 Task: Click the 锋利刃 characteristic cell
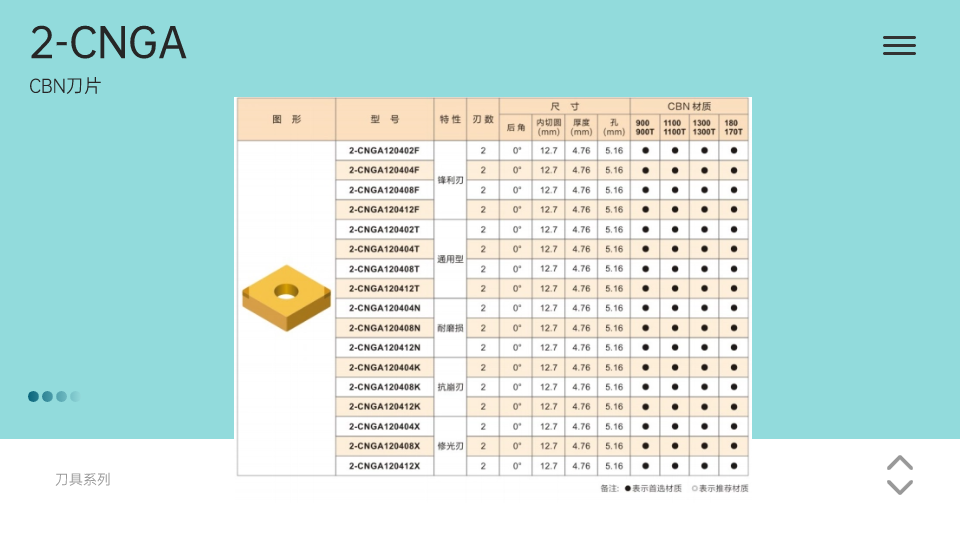point(450,180)
